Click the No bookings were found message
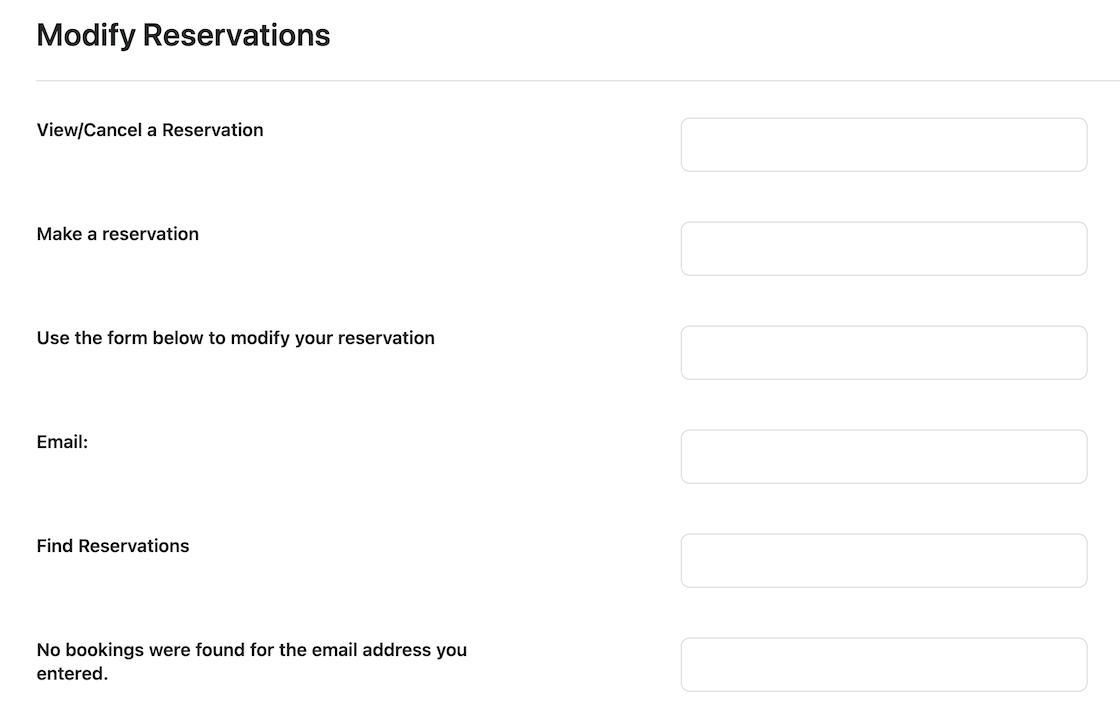 (251, 661)
